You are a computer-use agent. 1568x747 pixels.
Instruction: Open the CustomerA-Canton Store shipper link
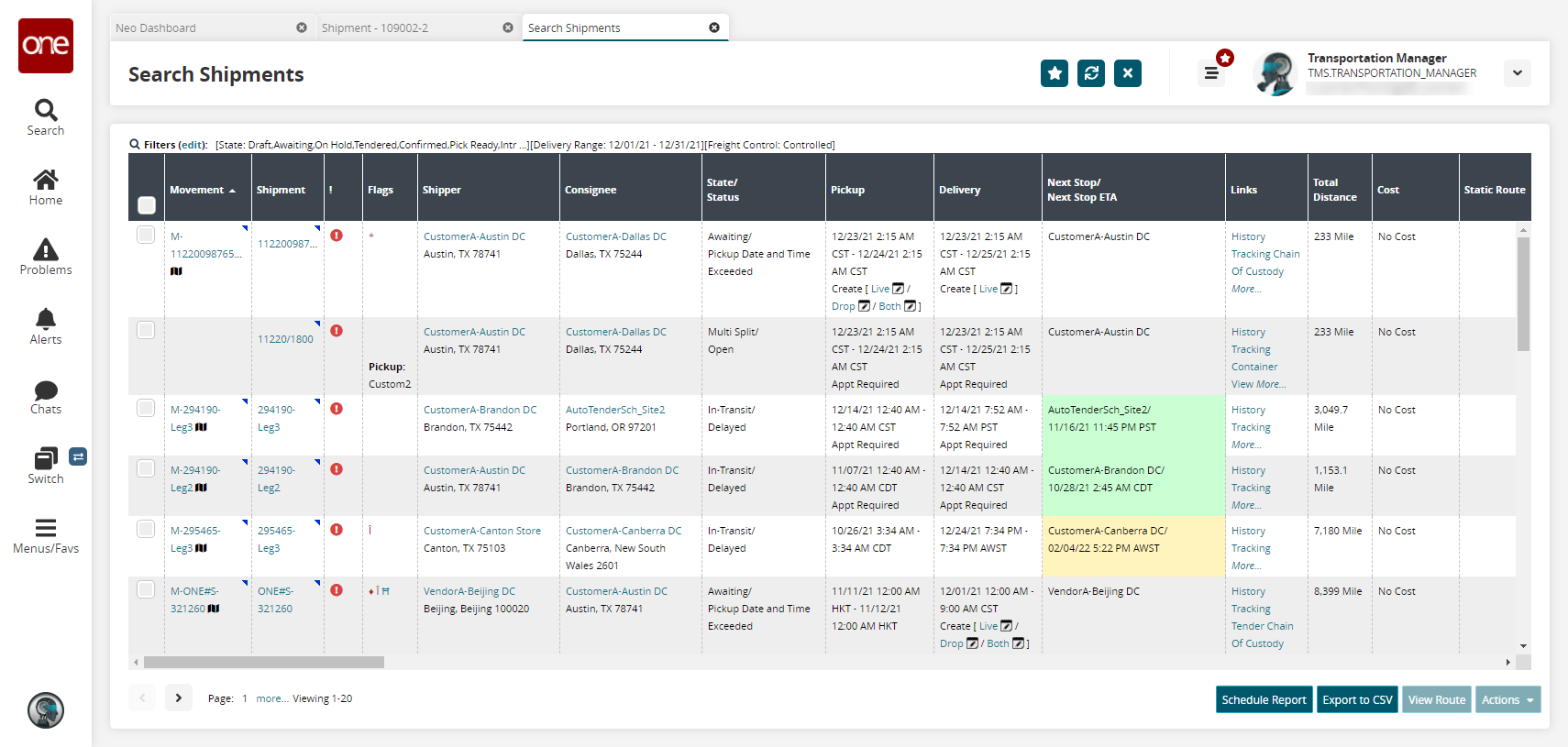[x=481, y=531]
